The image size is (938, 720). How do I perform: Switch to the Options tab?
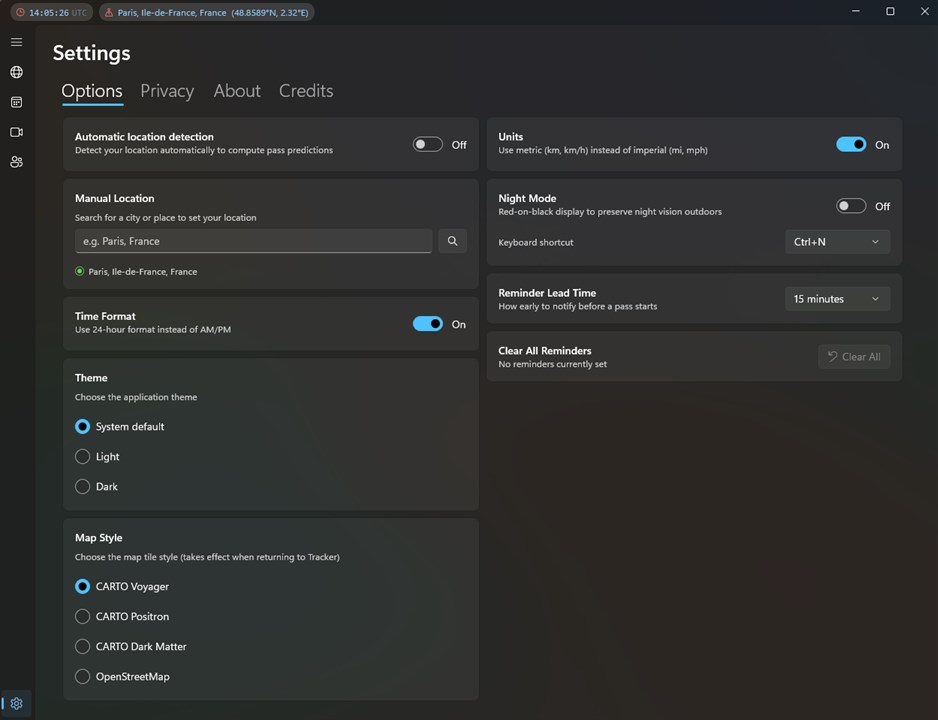coord(92,91)
